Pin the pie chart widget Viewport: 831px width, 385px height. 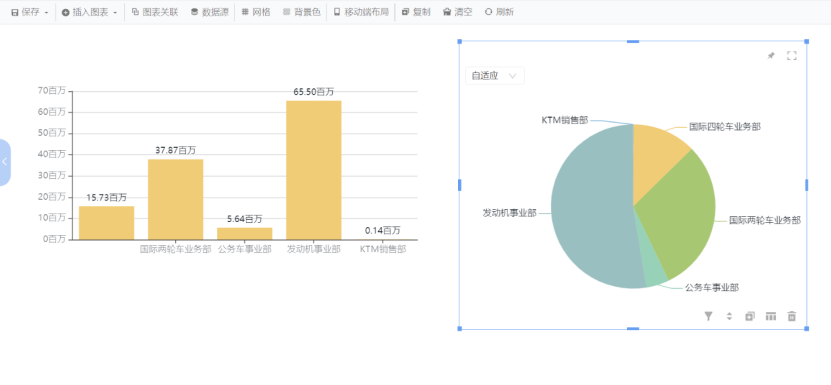(771, 56)
